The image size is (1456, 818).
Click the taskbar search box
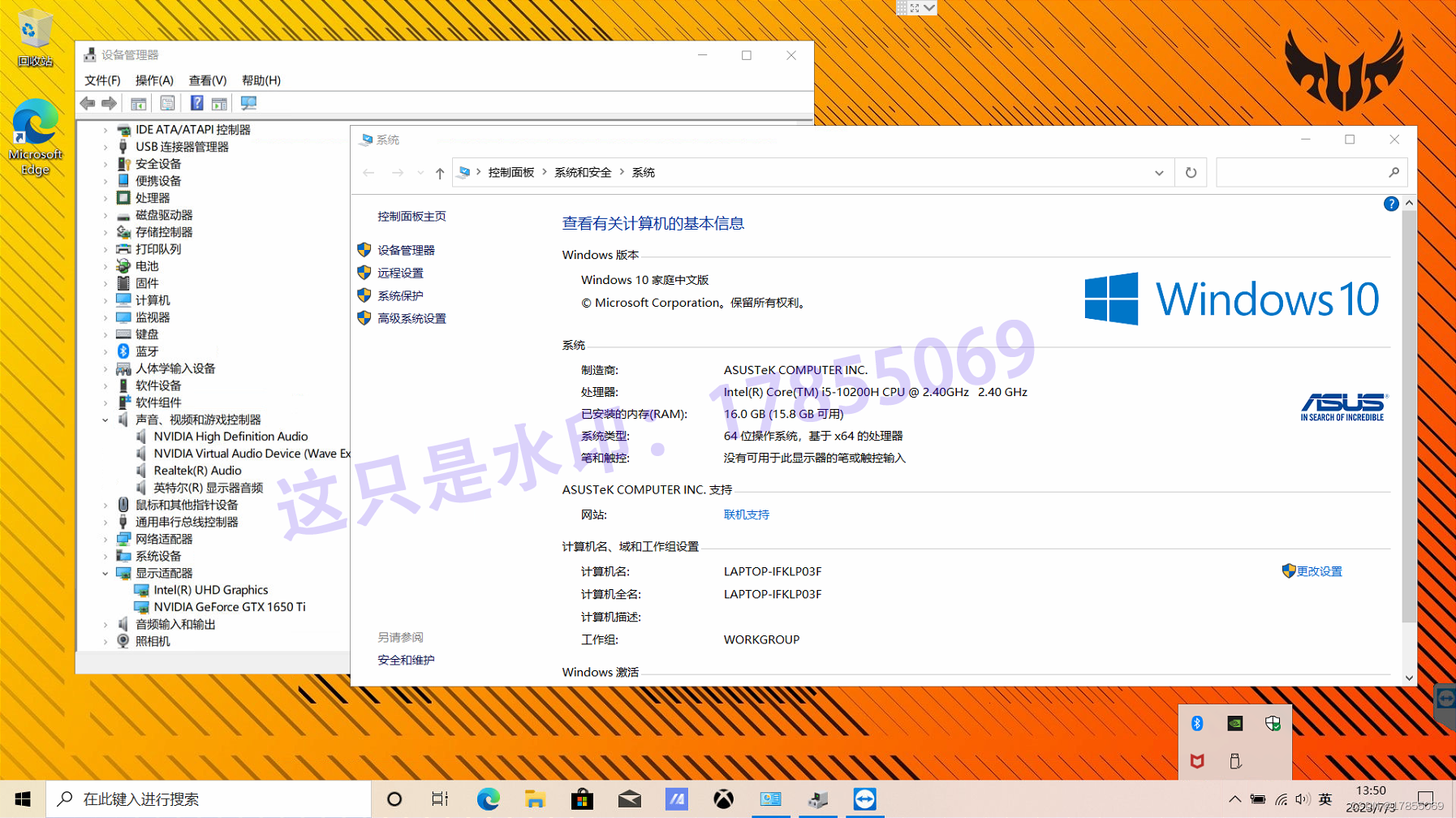[x=209, y=799]
